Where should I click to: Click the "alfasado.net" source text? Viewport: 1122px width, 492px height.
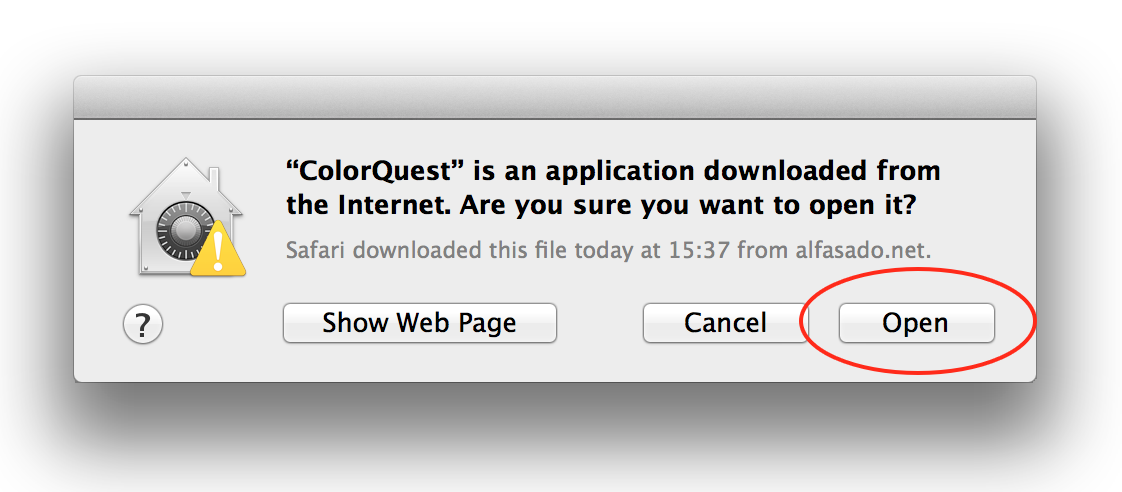(x=863, y=250)
